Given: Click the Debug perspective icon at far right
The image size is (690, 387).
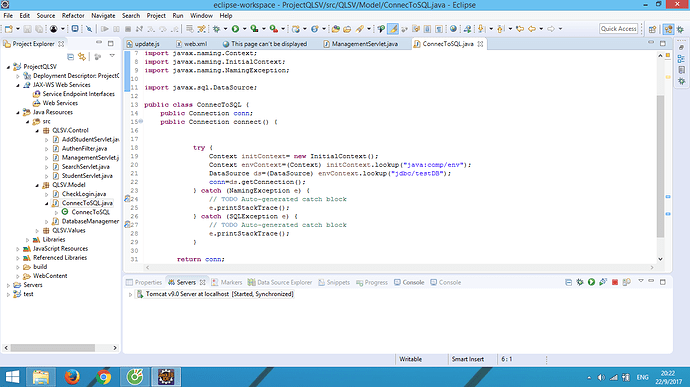Looking at the screenshot, I should (680, 29).
